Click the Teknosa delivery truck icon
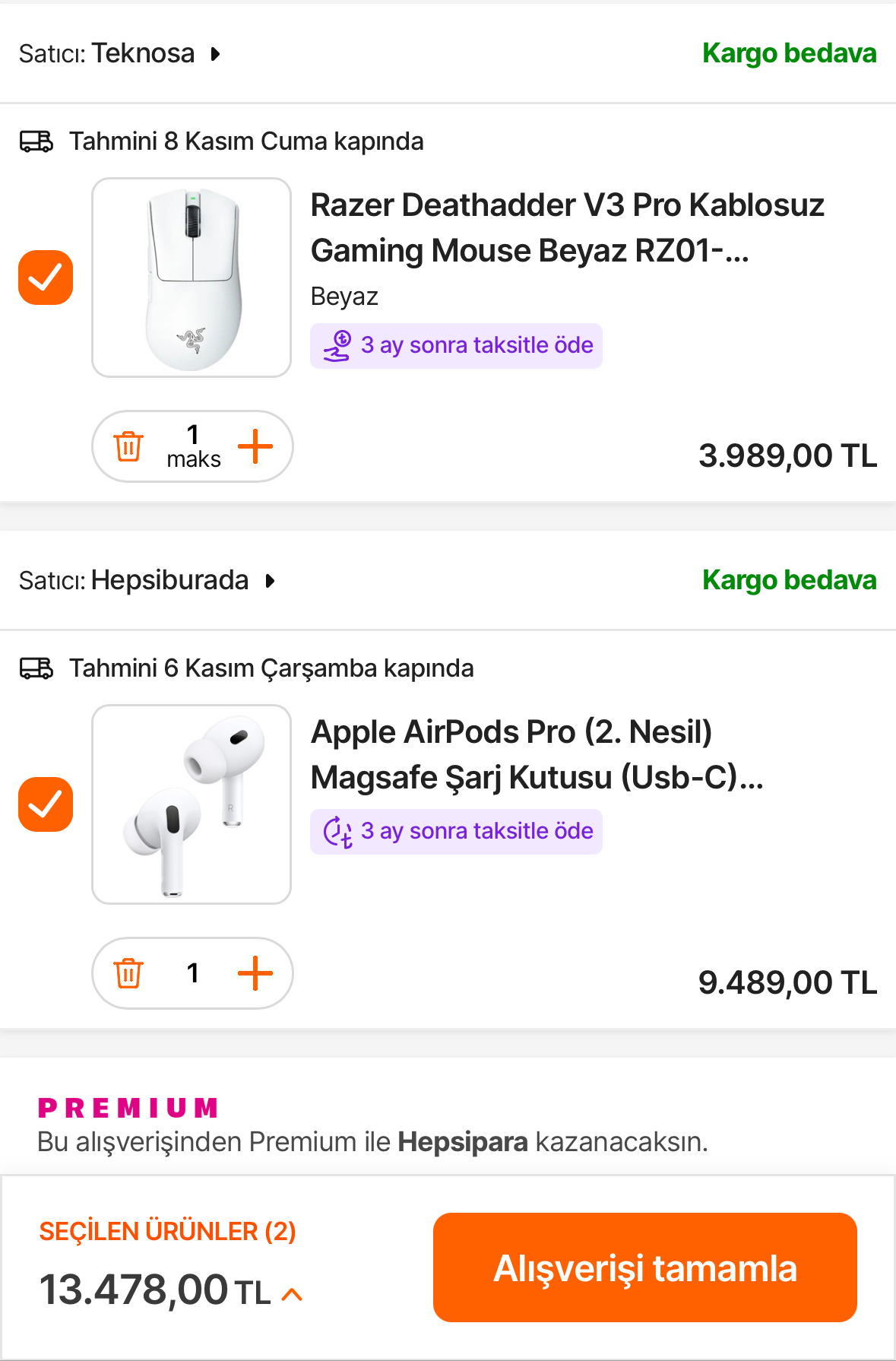The width and height of the screenshot is (896, 1361). [36, 141]
